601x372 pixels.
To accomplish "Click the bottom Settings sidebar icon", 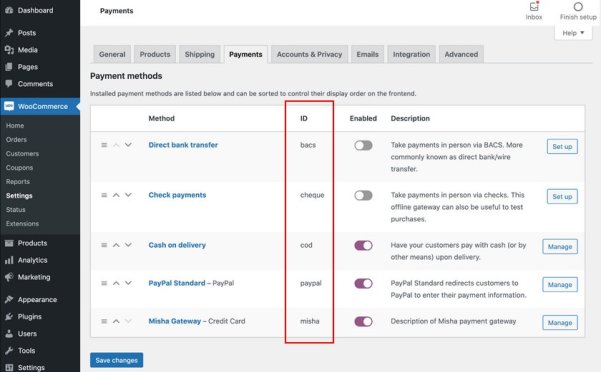I will coord(9,367).
